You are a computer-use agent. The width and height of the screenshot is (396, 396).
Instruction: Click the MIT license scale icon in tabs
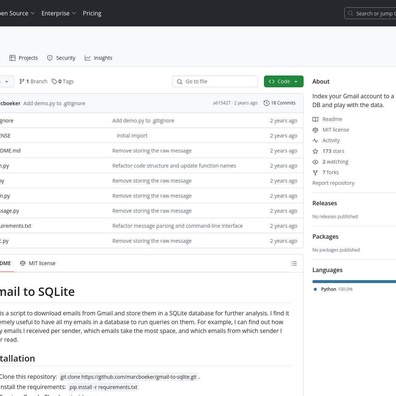[x=23, y=263]
